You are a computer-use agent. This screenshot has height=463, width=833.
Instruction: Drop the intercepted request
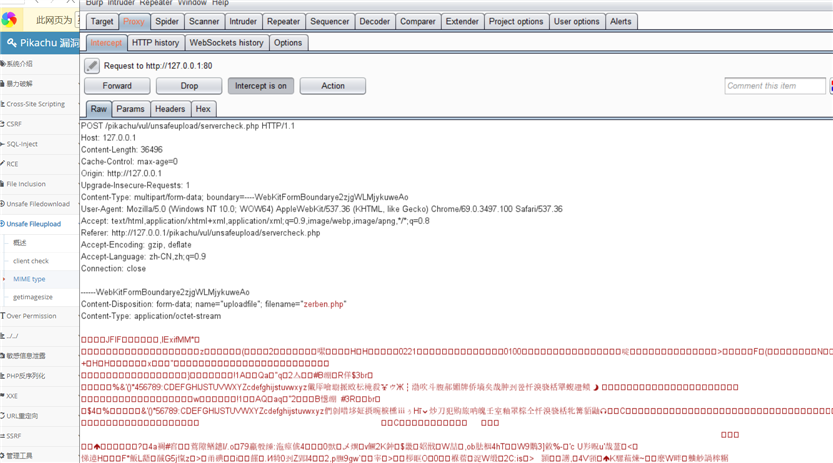click(189, 85)
